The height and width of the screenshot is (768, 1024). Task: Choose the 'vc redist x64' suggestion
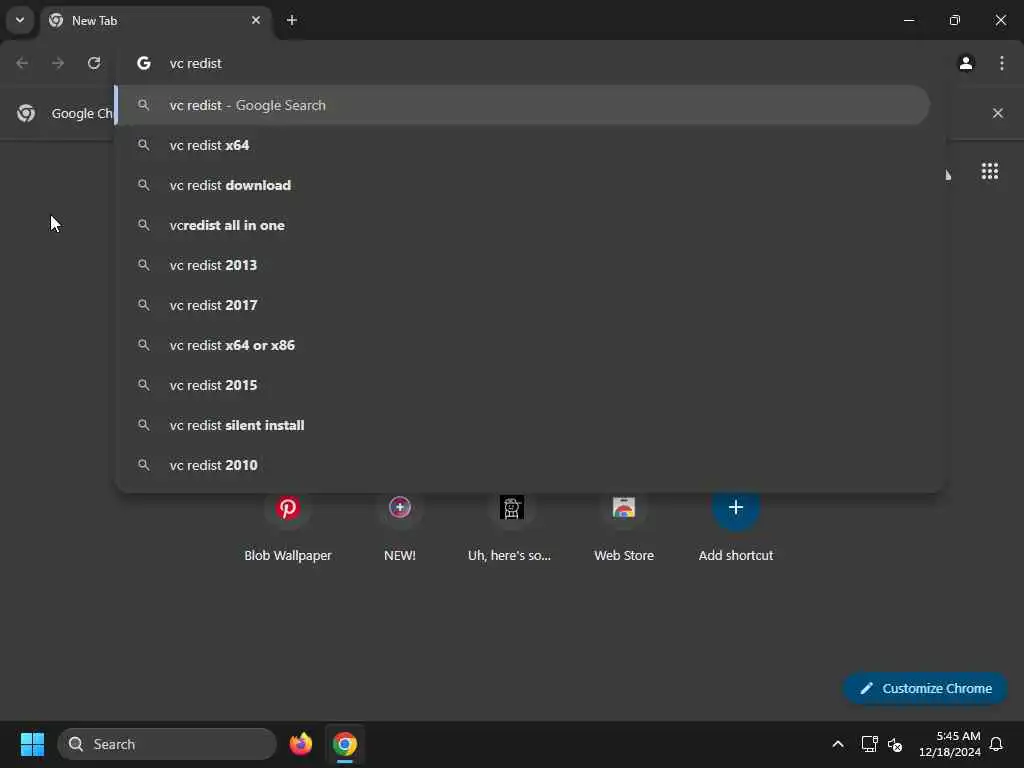(522, 145)
